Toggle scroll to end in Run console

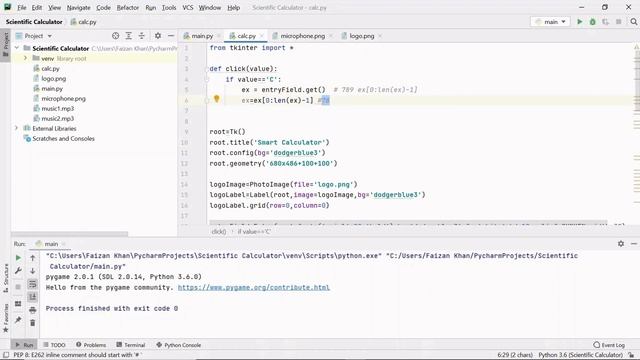point(33,297)
